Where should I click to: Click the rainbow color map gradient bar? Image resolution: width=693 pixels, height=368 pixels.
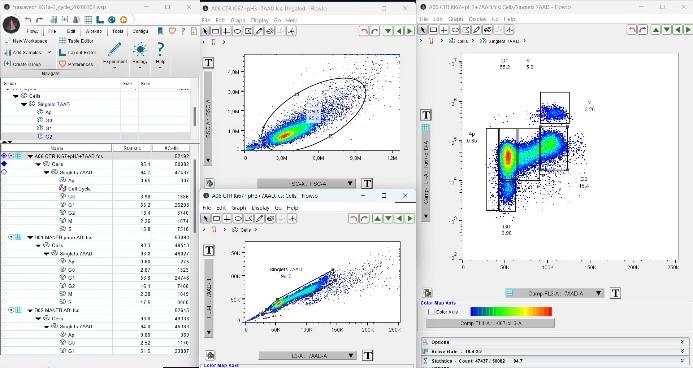pos(511,311)
